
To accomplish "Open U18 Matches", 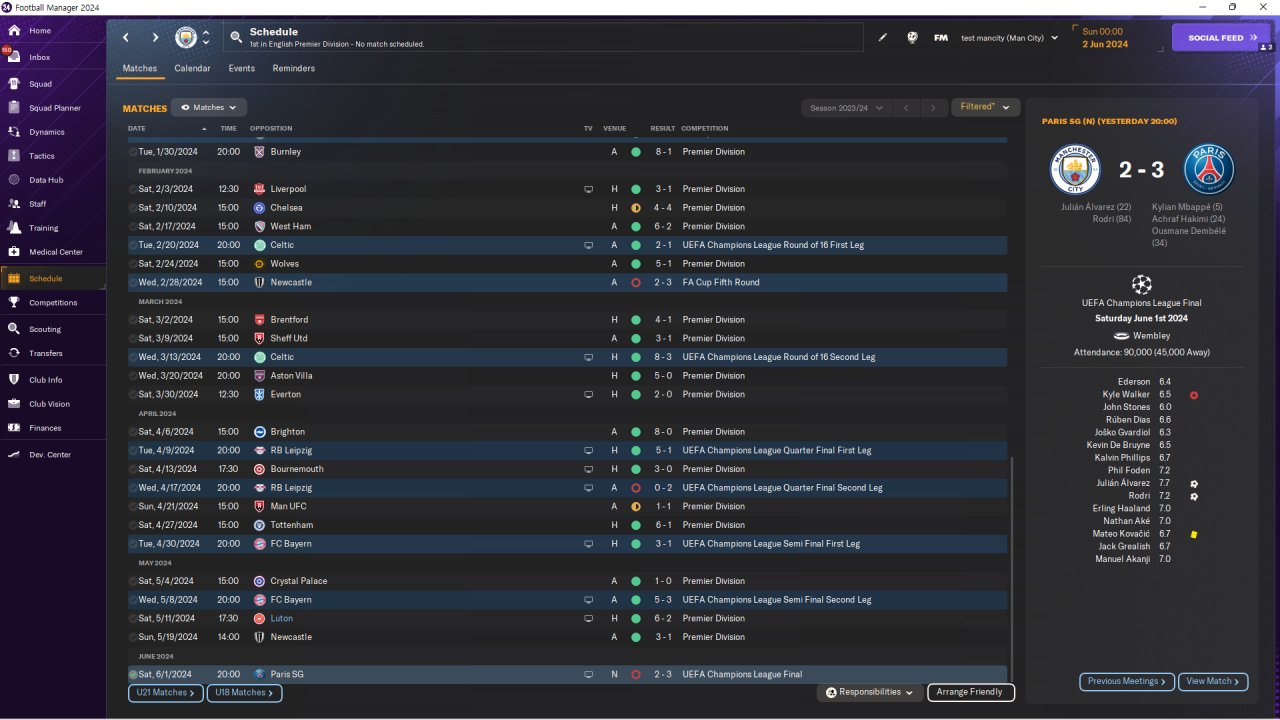I will 244,692.
